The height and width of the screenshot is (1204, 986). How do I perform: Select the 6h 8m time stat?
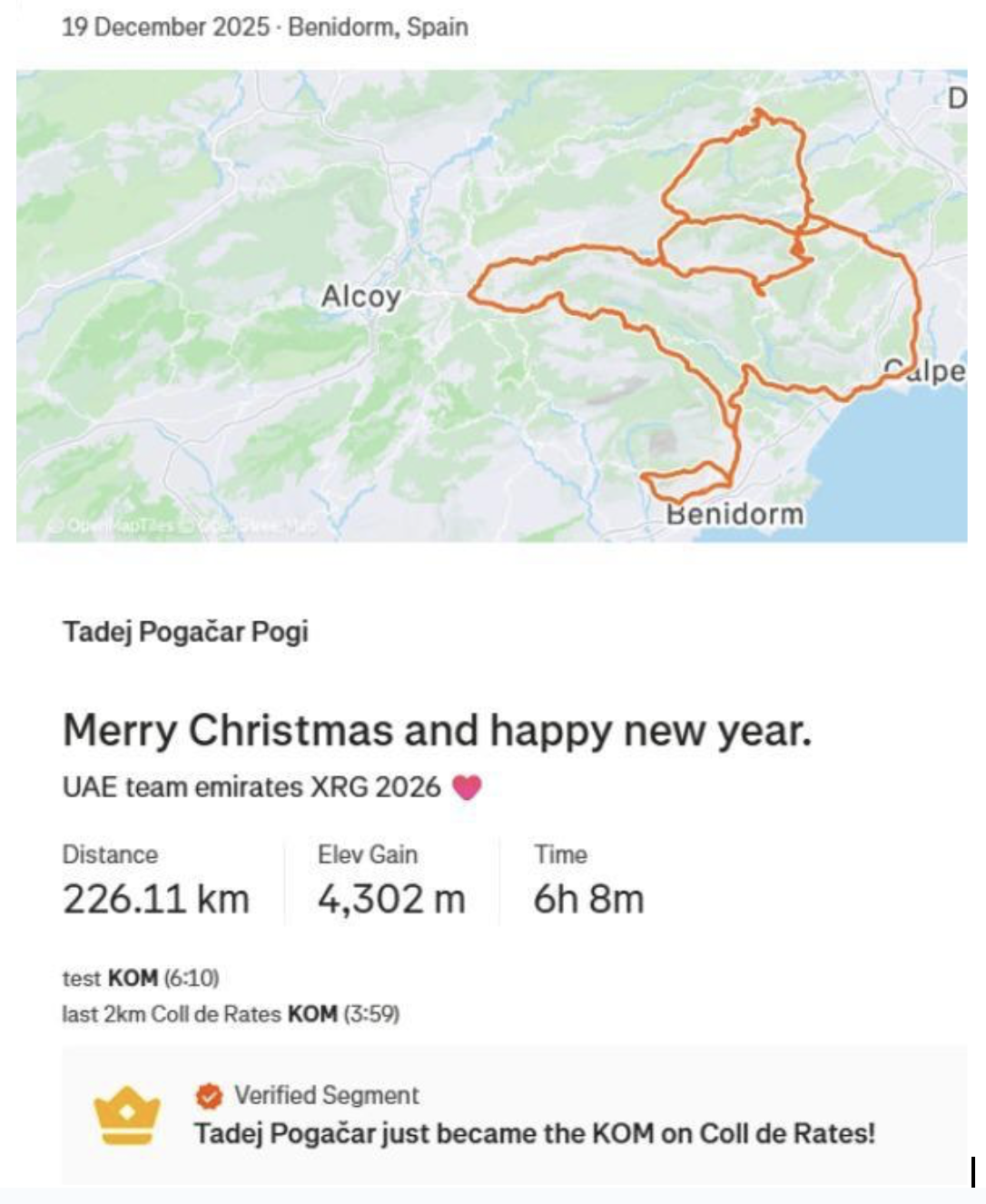coord(588,899)
